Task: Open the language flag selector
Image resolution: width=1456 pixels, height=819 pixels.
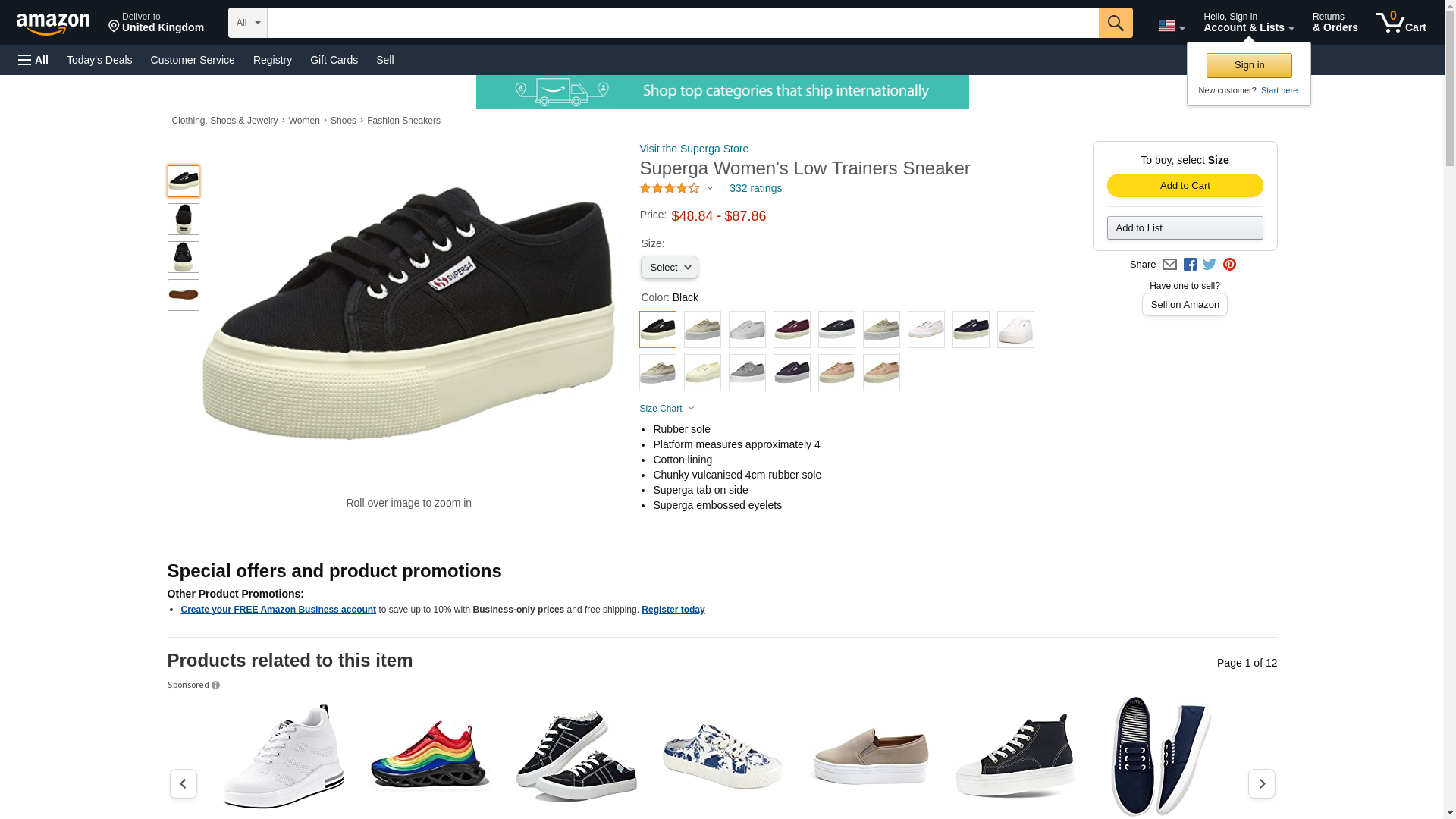Action: pos(1171,27)
